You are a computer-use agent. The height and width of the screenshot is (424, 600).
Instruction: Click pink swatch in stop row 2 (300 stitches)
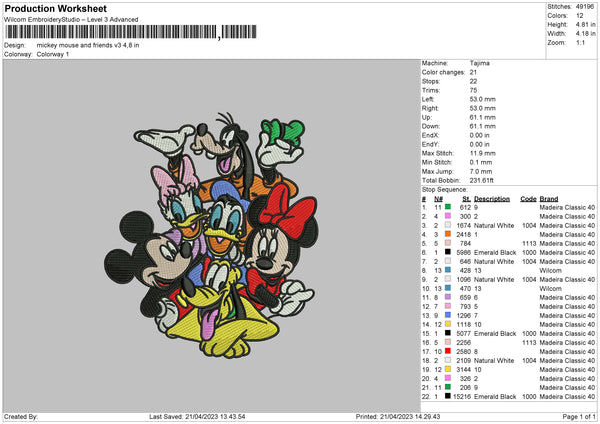tap(448, 216)
